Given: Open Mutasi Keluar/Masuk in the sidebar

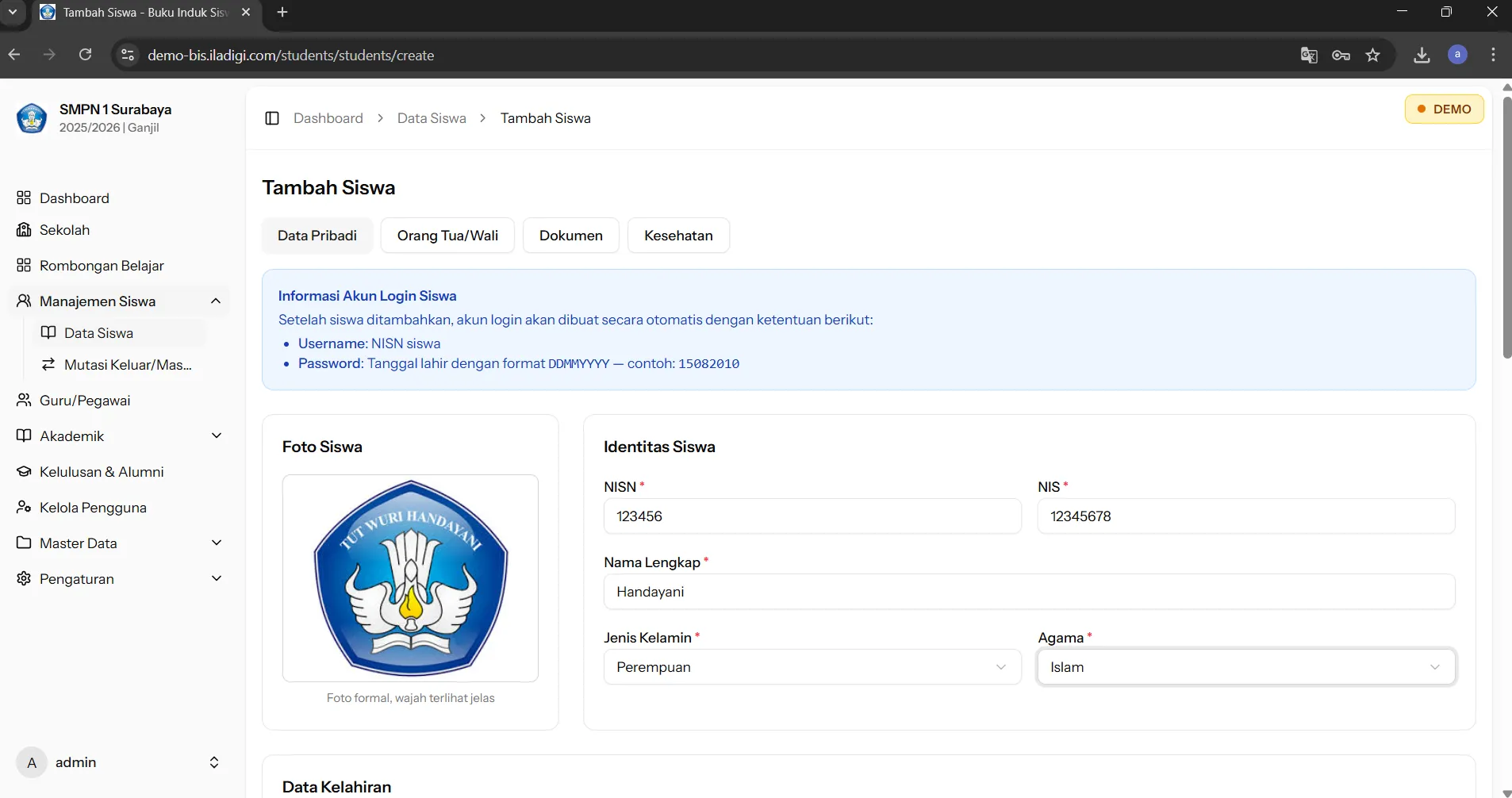Looking at the screenshot, I should click(119, 364).
